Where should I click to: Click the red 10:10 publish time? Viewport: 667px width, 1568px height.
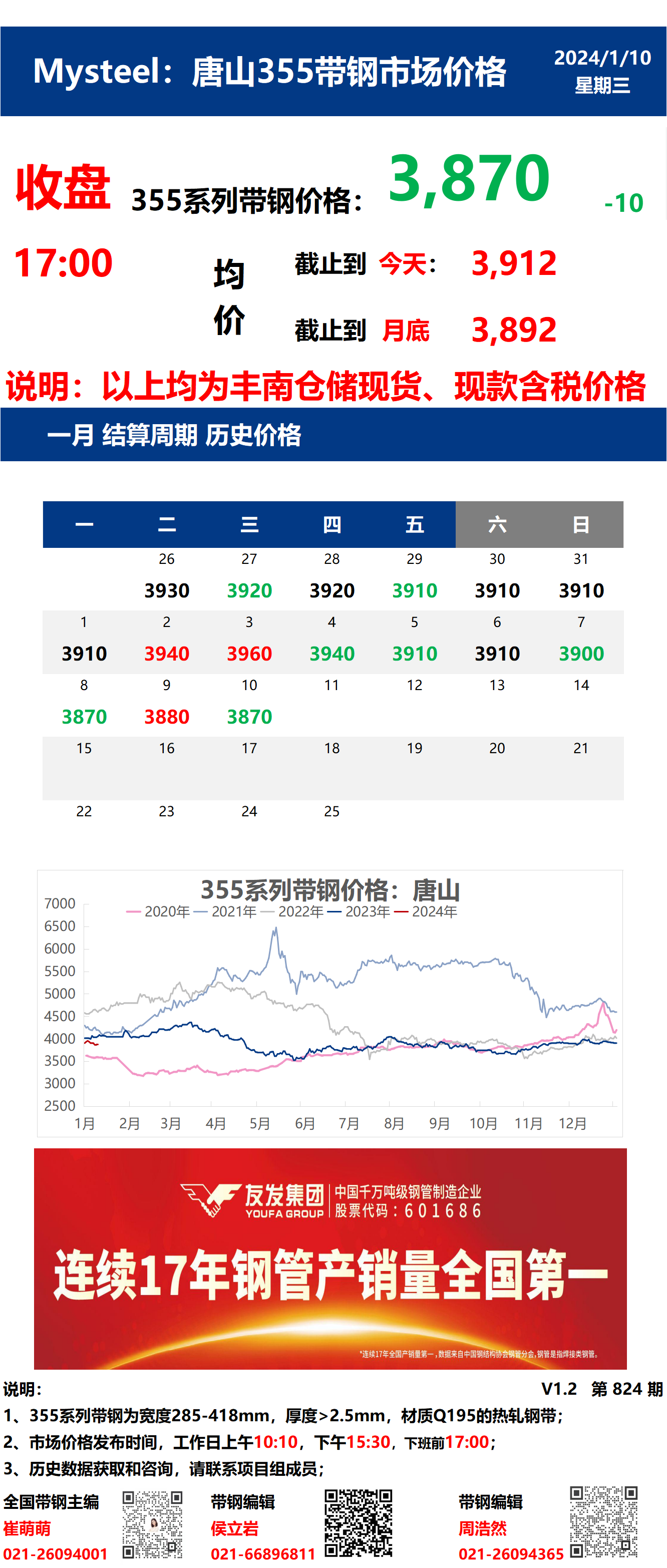pyautogui.click(x=276, y=1442)
